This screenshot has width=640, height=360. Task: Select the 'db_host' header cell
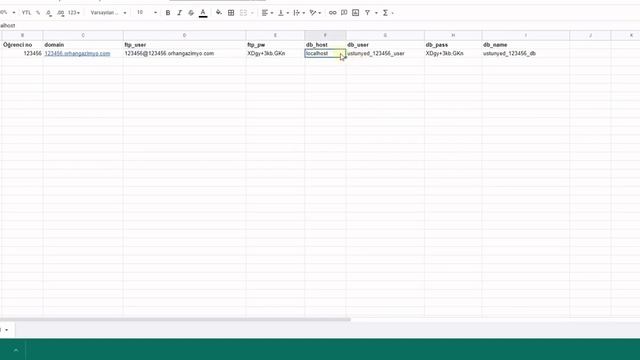pyautogui.click(x=325, y=44)
